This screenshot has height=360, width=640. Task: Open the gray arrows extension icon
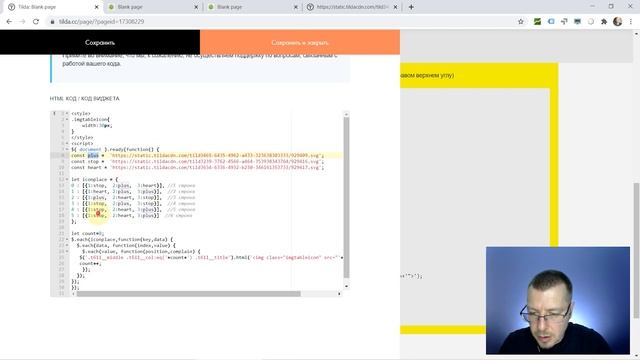point(564,22)
